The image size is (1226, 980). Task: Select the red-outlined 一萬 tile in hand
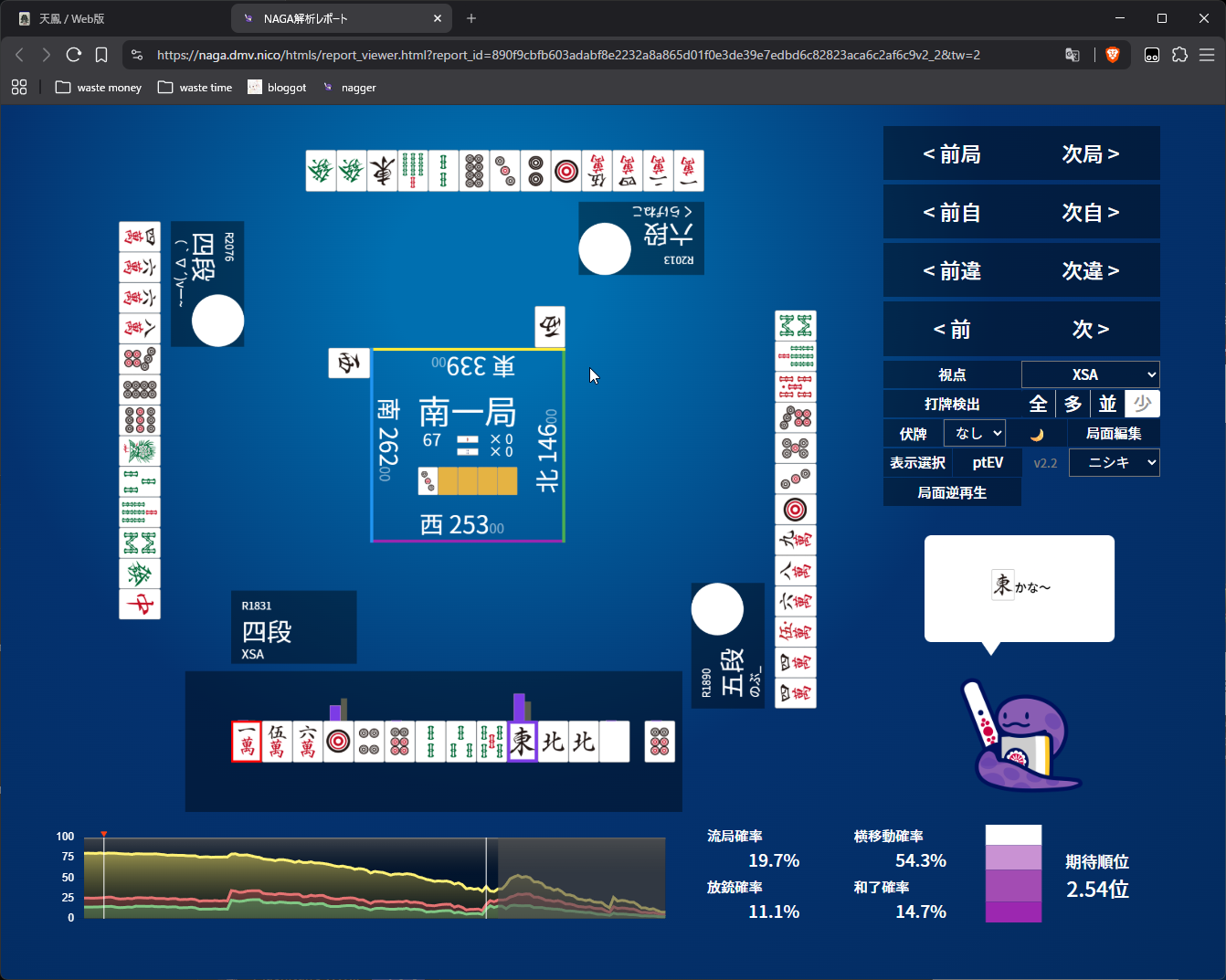click(247, 741)
